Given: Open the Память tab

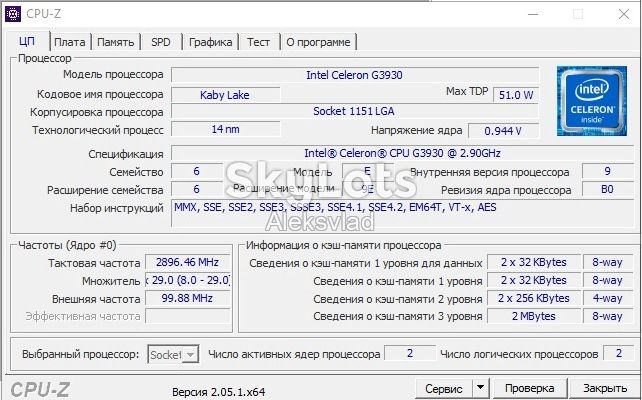Looking at the screenshot, I should [115, 42].
